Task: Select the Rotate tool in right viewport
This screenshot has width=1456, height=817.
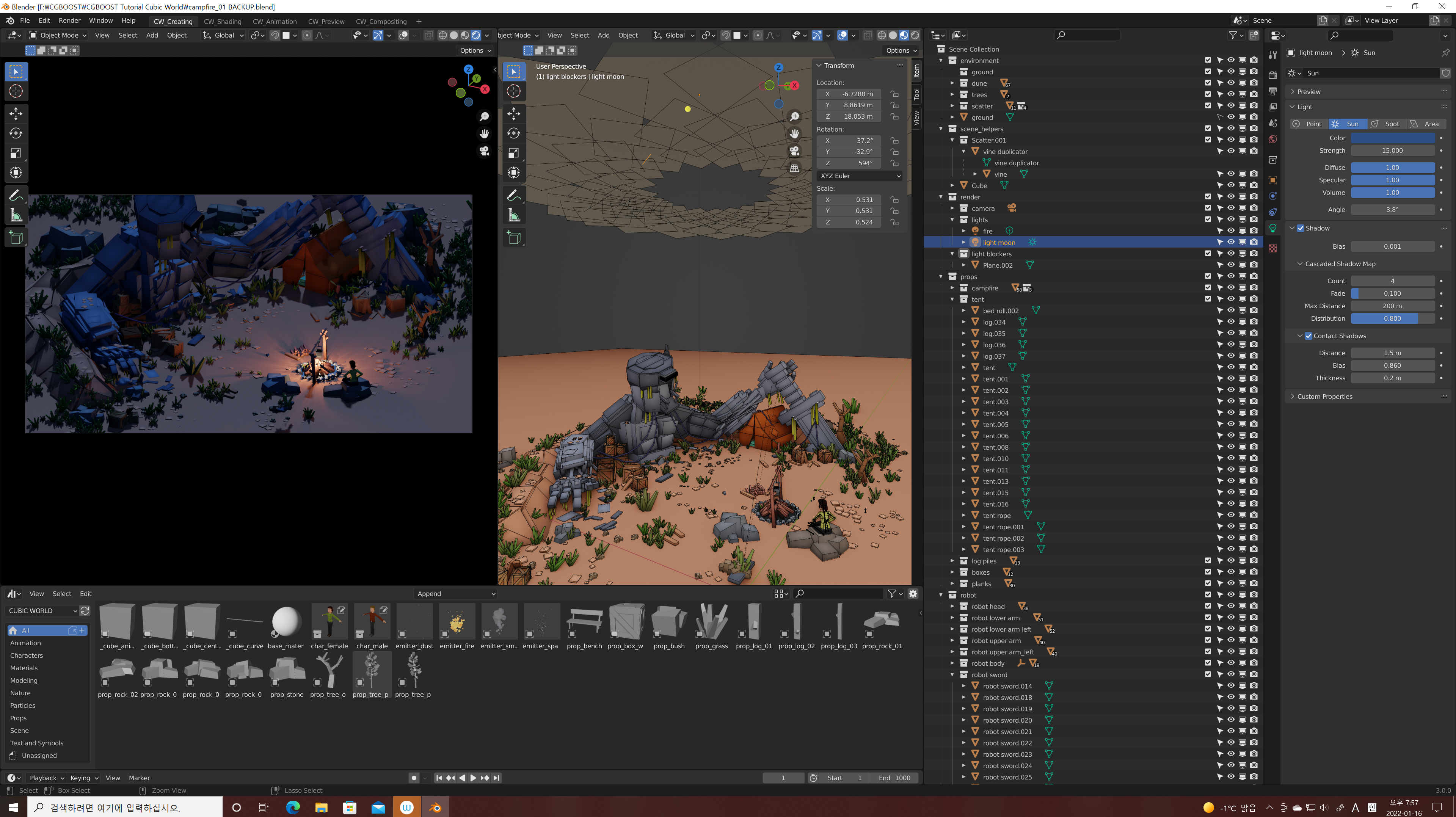Action: [x=514, y=133]
